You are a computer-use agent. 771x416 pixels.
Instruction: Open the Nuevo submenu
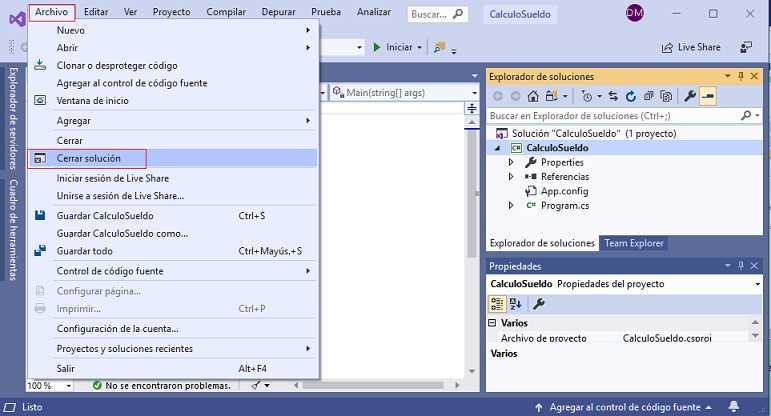[x=172, y=30]
